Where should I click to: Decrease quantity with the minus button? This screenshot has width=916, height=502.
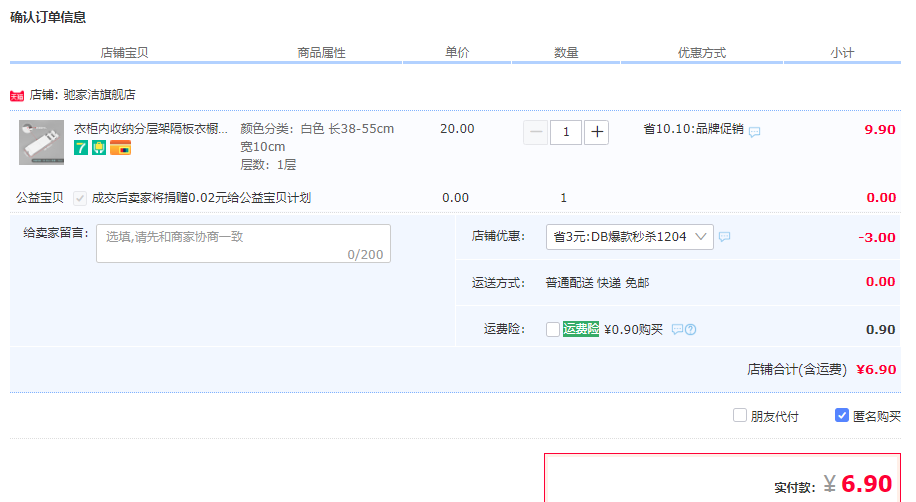(x=536, y=132)
